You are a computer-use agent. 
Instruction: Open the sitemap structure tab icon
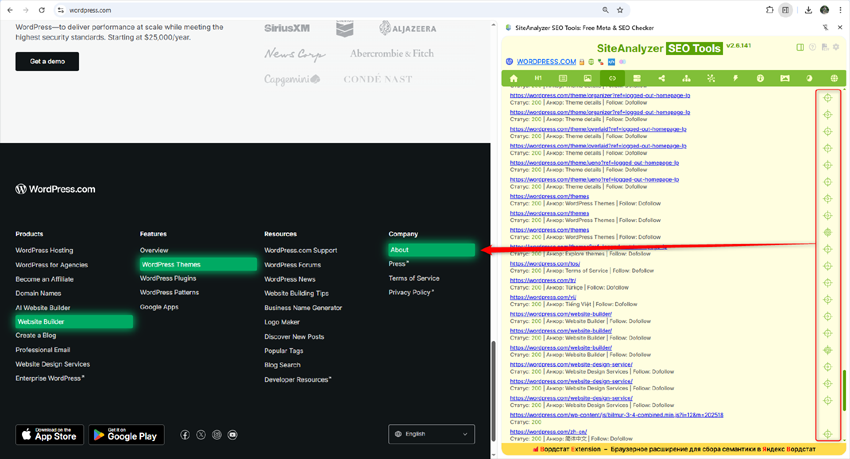(686, 79)
